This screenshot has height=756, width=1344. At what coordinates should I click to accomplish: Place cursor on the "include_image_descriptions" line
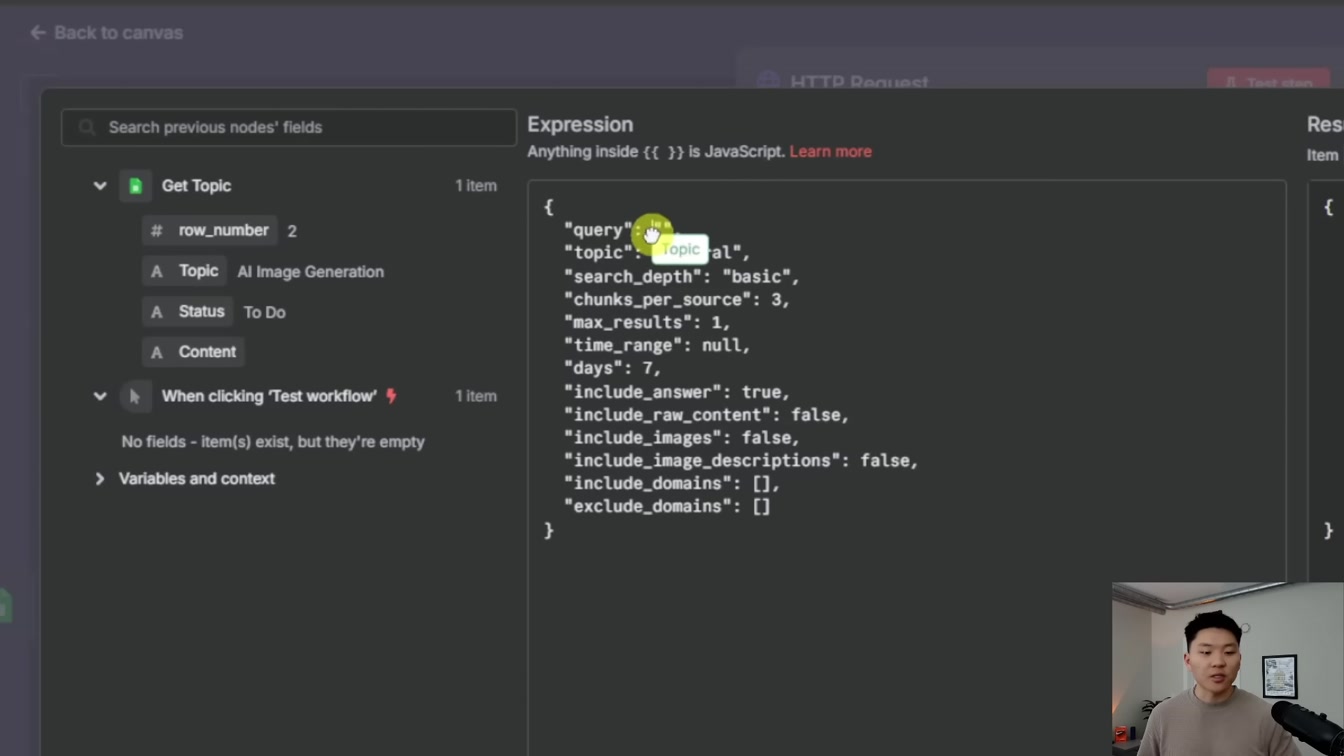[x=740, y=461]
